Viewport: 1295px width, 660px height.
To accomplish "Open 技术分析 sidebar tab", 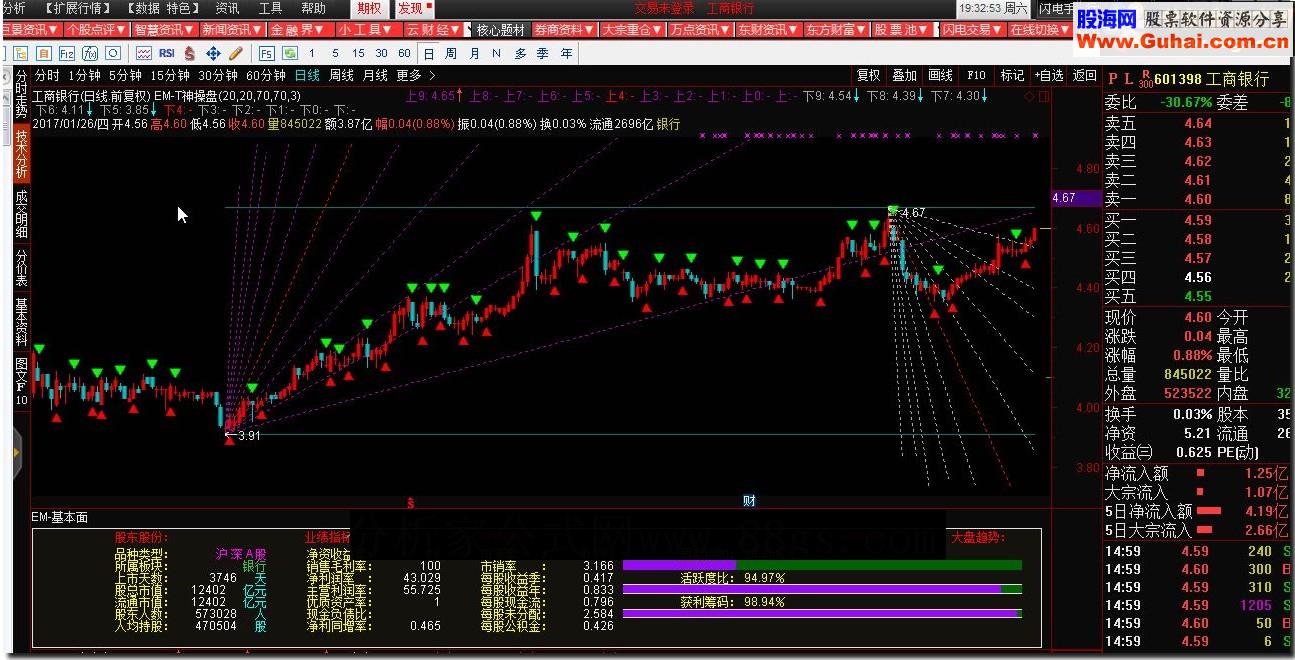I will 21,154.
